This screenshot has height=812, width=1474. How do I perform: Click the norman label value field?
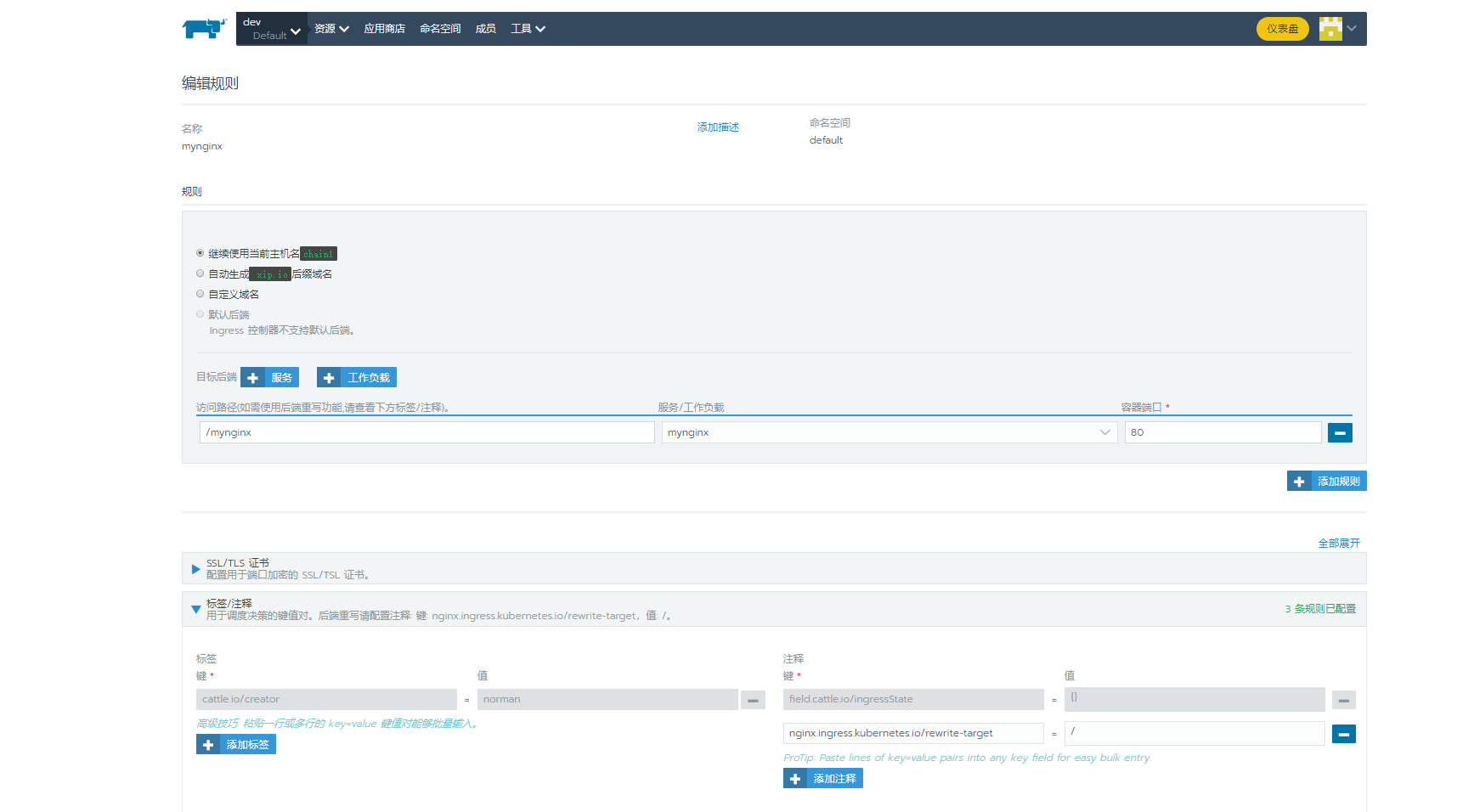(607, 699)
